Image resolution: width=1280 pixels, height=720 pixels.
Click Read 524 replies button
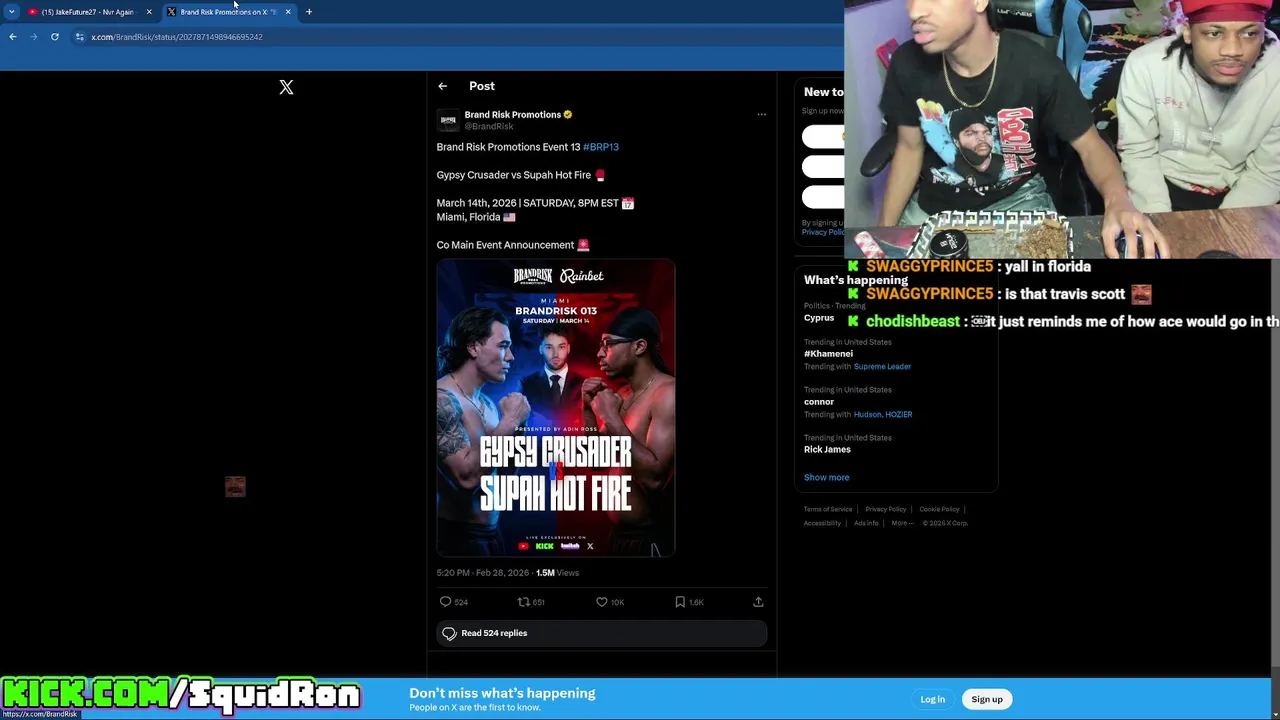602,633
